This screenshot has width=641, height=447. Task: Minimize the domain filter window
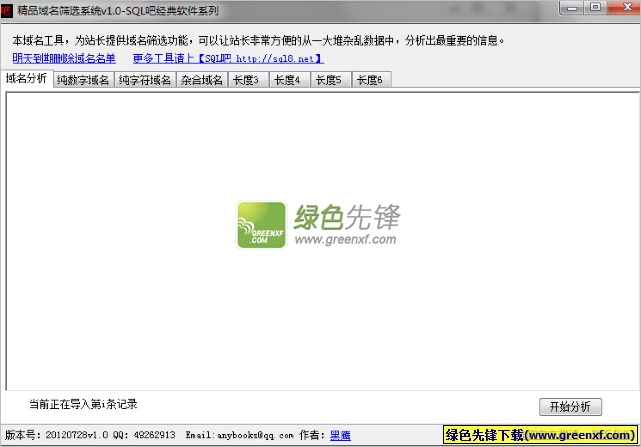572,7
